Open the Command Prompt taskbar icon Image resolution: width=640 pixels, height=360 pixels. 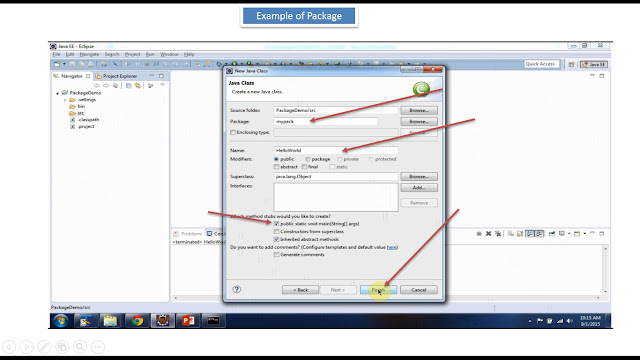coord(213,321)
